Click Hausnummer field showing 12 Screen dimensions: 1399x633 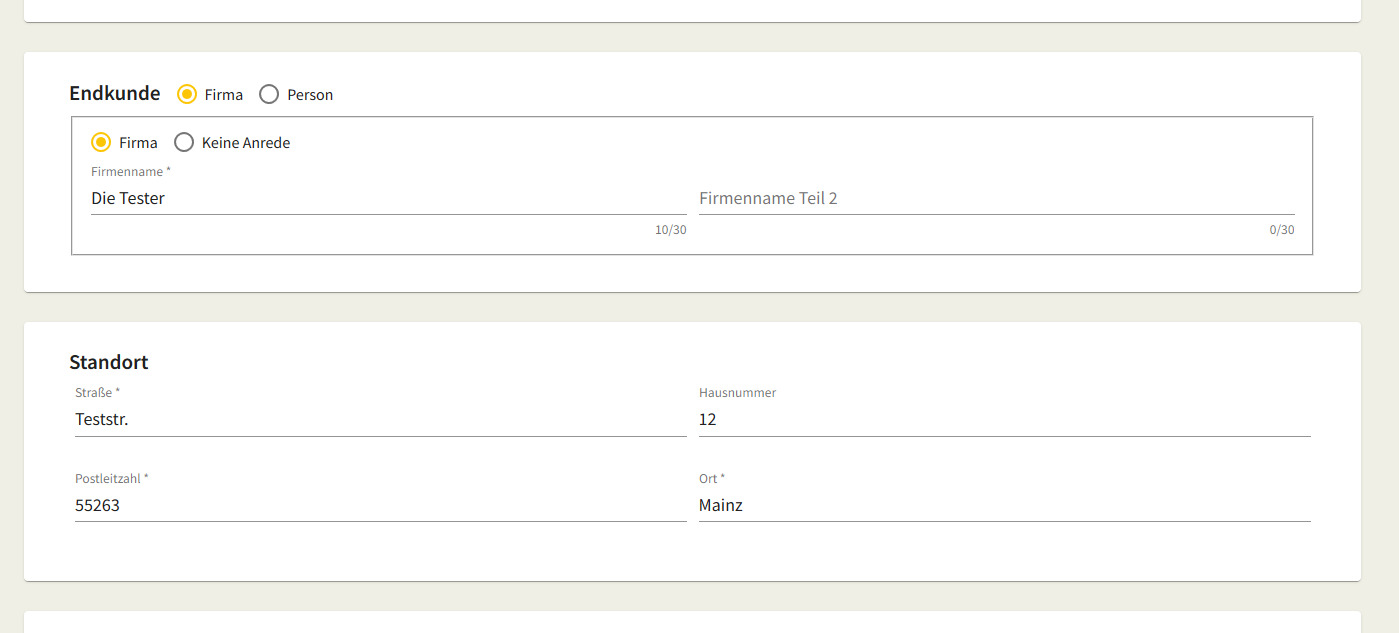point(1004,420)
